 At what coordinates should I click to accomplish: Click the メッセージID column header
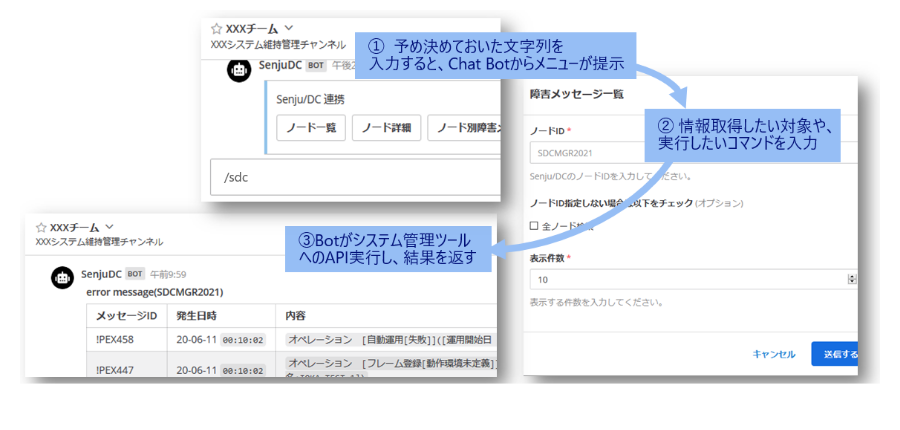click(127, 316)
